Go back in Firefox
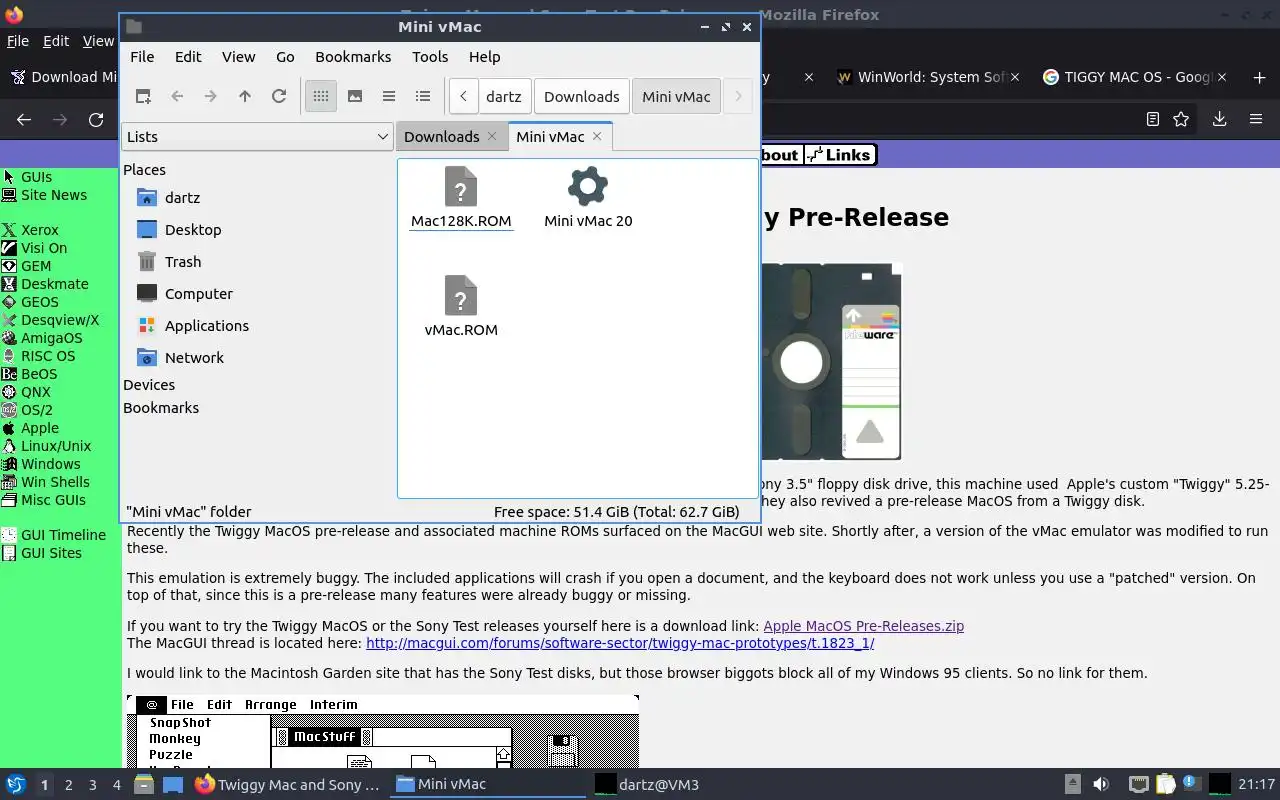Screen dimensions: 1280x800 [24, 119]
